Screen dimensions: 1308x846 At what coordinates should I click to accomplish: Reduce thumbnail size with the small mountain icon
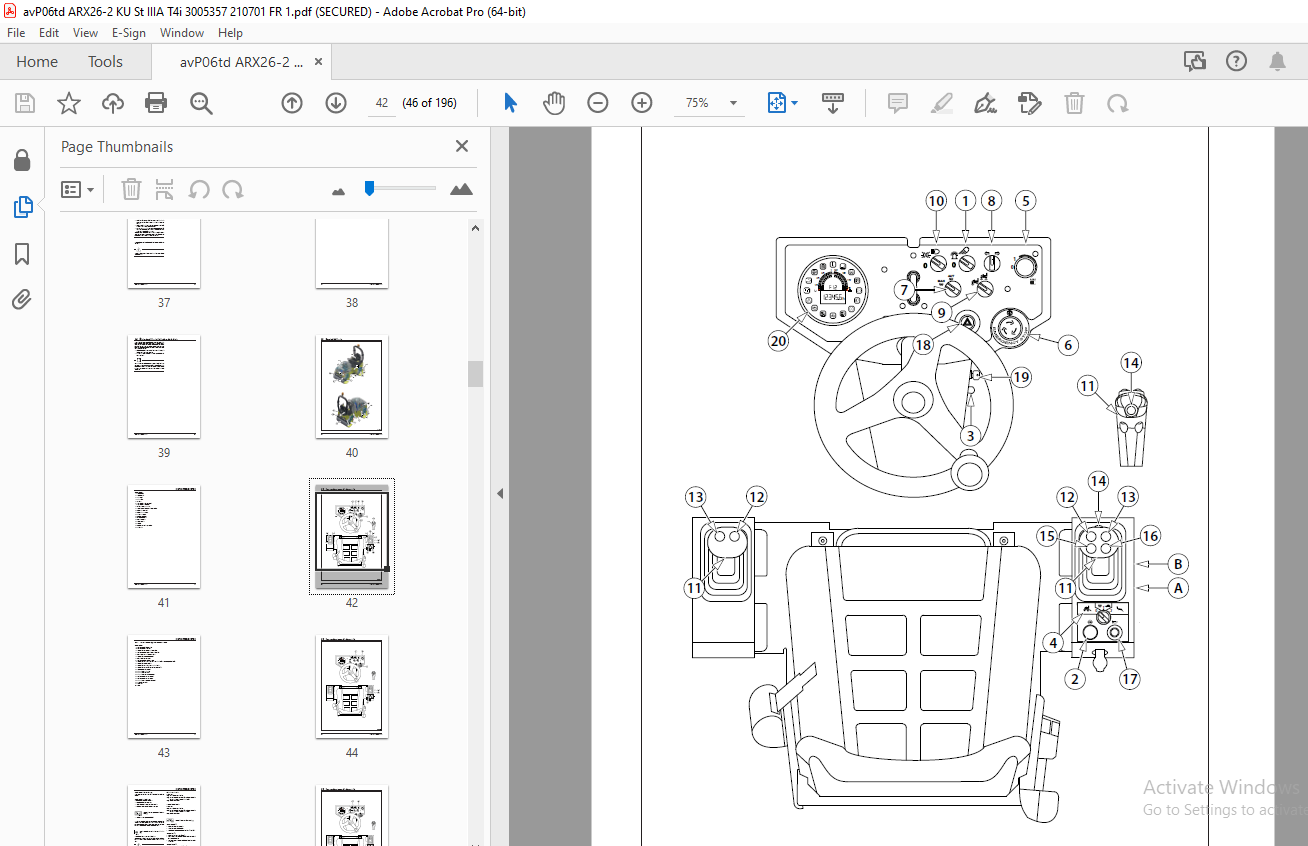pyautogui.click(x=338, y=190)
